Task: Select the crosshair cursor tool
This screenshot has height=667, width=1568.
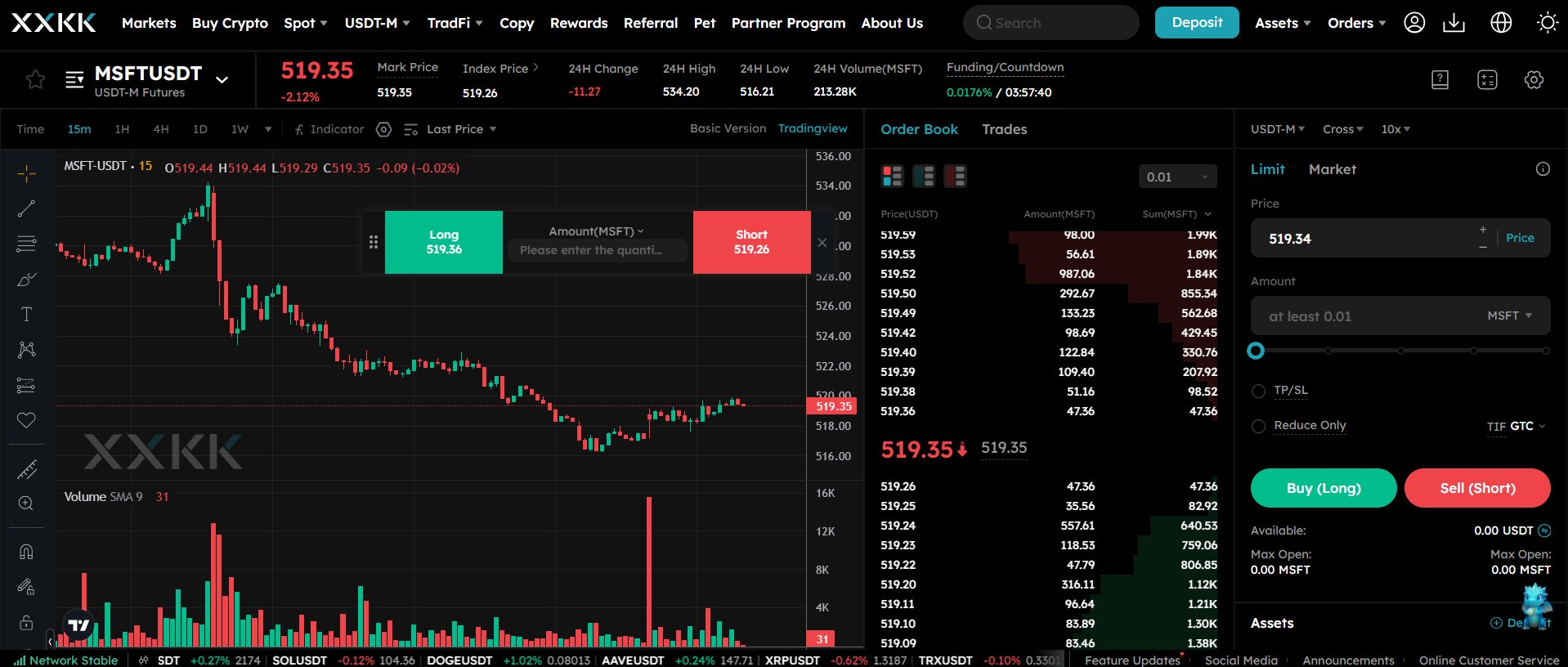Action: click(x=26, y=173)
